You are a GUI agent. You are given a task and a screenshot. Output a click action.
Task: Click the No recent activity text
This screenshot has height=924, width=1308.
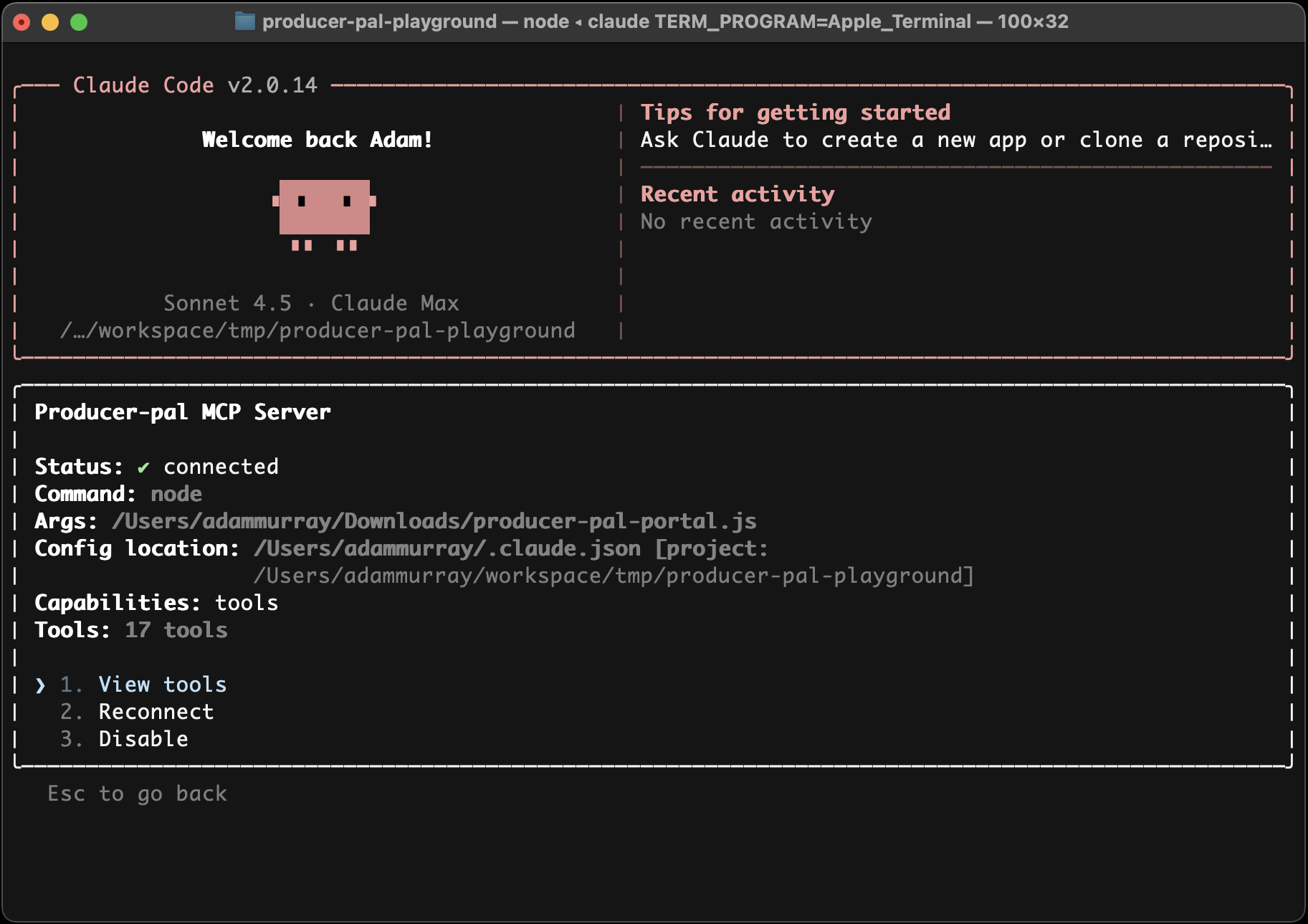pos(756,222)
